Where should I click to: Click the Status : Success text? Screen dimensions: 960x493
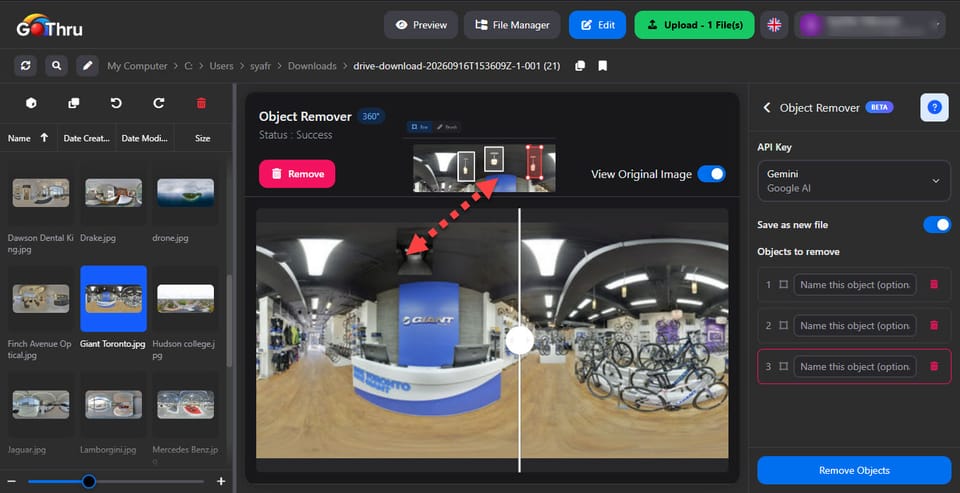click(296, 135)
